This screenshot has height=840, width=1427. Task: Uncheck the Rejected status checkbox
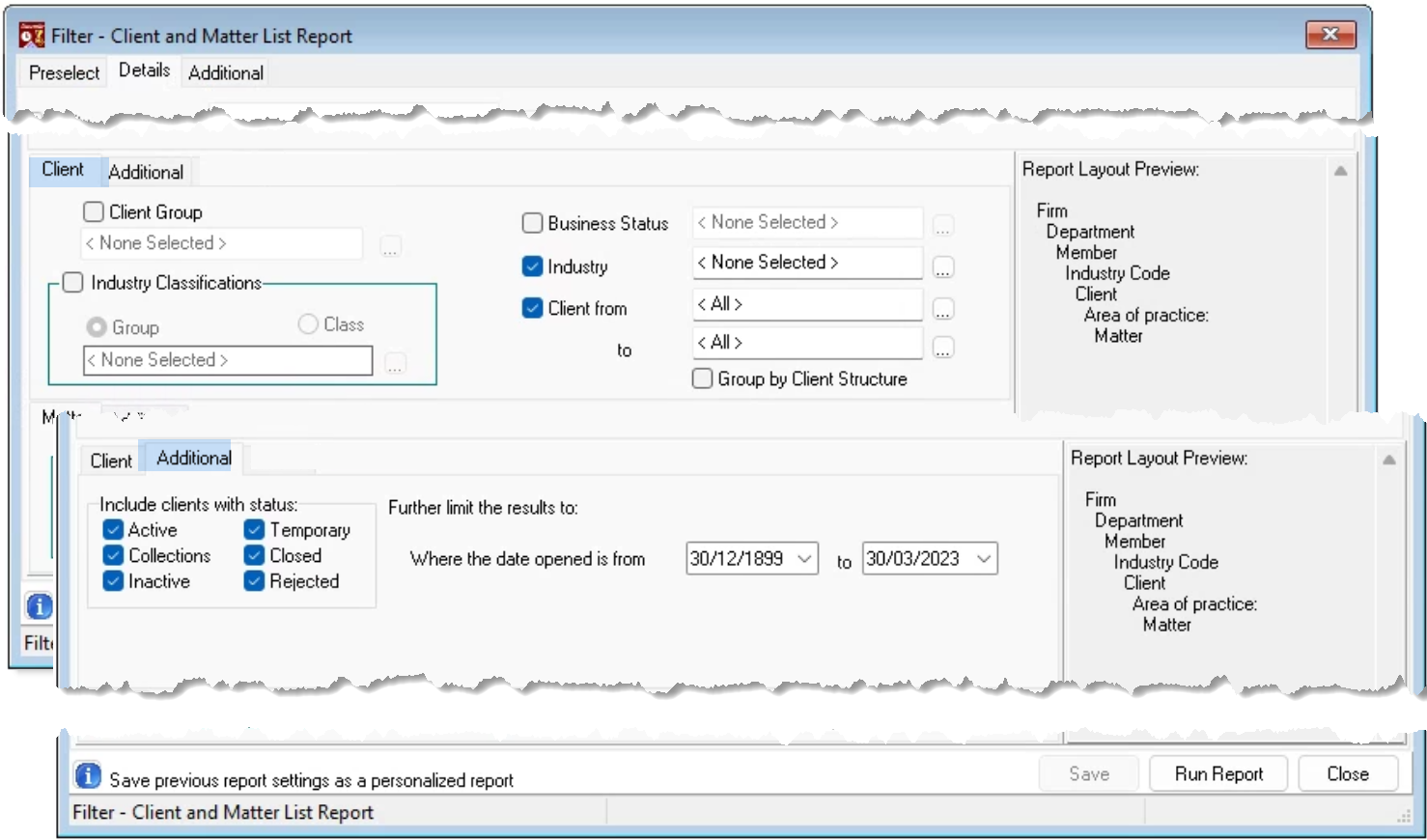tap(254, 581)
